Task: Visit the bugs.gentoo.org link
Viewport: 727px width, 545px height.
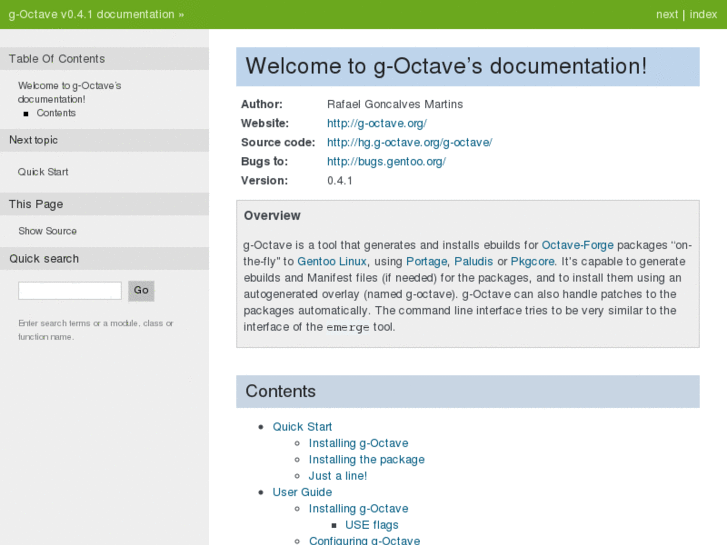Action: (x=386, y=161)
